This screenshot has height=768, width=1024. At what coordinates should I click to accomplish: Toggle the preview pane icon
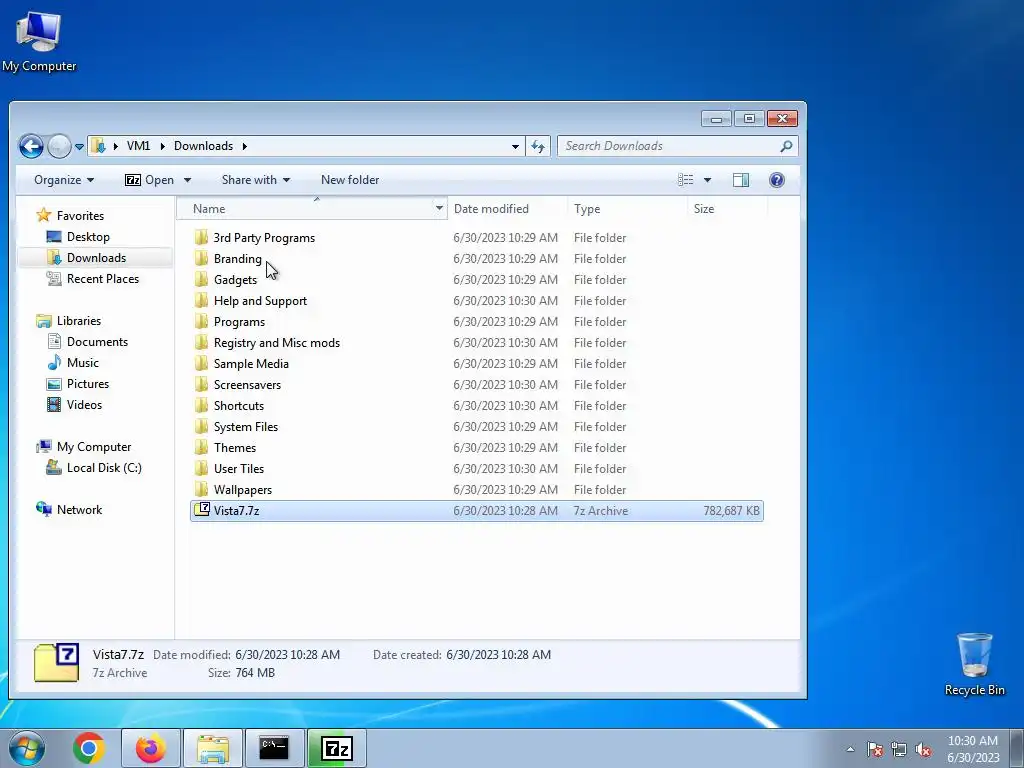click(741, 180)
